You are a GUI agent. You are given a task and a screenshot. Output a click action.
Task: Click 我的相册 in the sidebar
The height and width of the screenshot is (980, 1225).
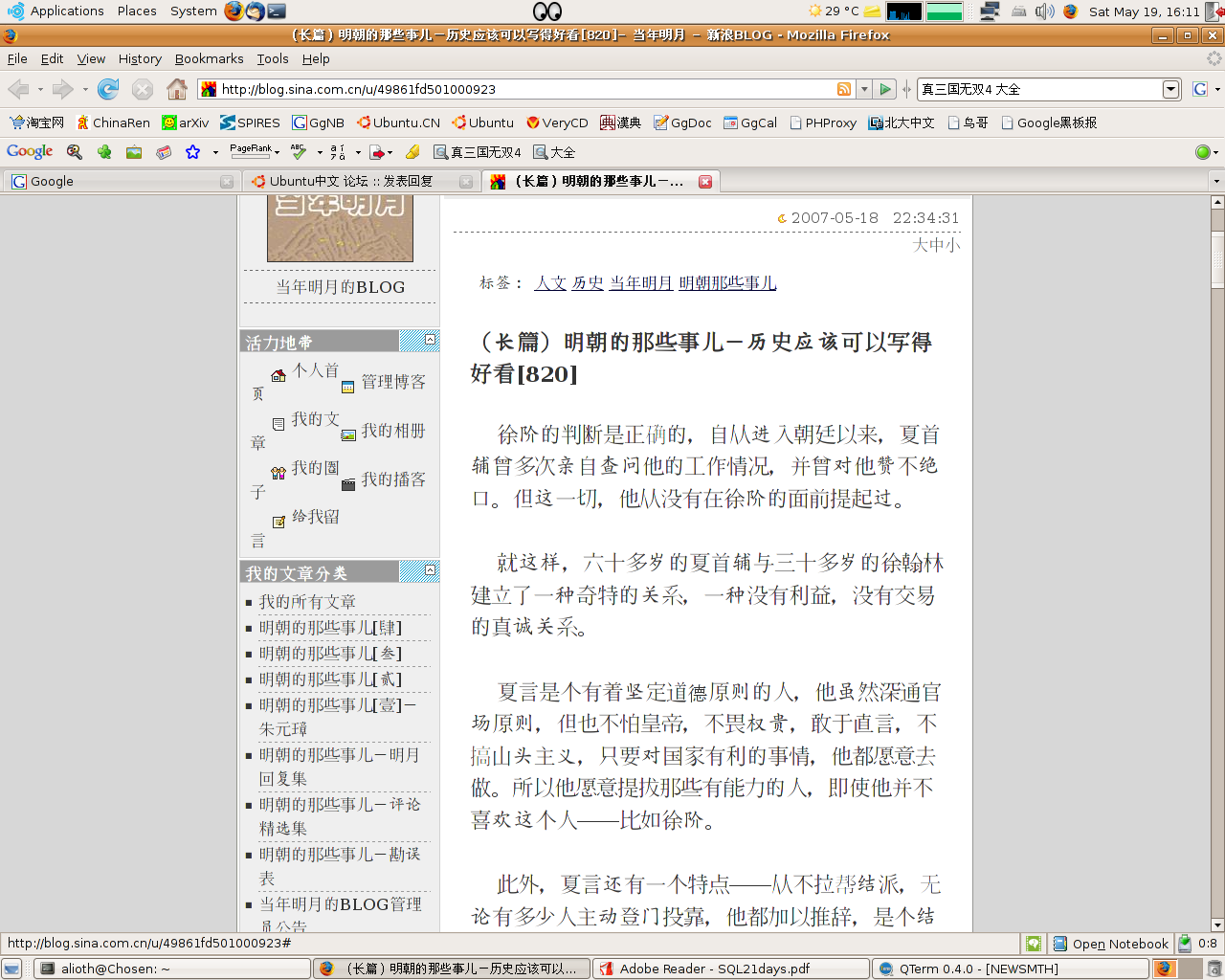[393, 431]
